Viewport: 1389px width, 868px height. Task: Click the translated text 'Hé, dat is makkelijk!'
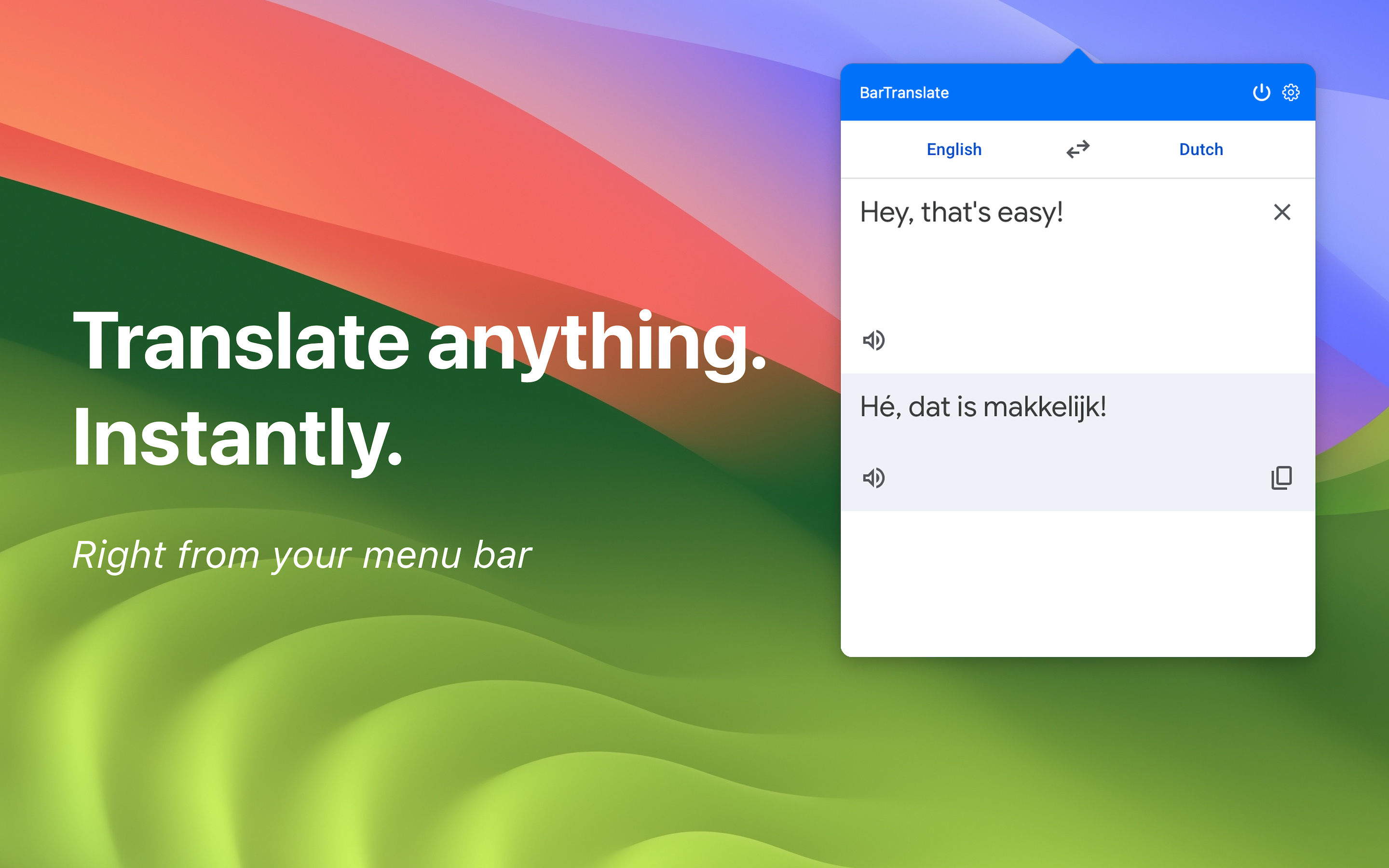(x=982, y=407)
